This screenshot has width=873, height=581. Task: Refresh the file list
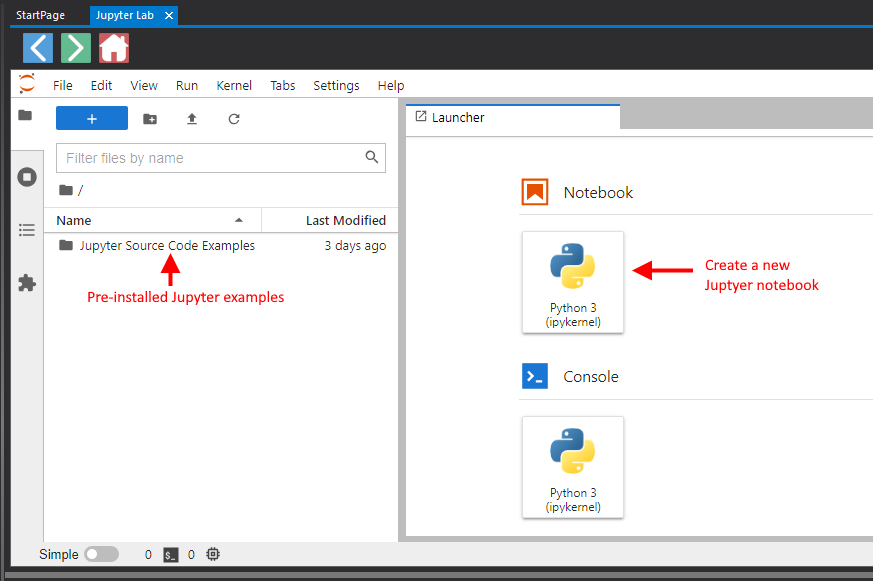[x=234, y=119]
